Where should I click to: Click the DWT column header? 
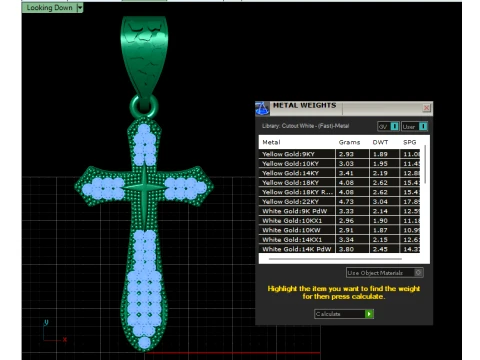click(380, 142)
